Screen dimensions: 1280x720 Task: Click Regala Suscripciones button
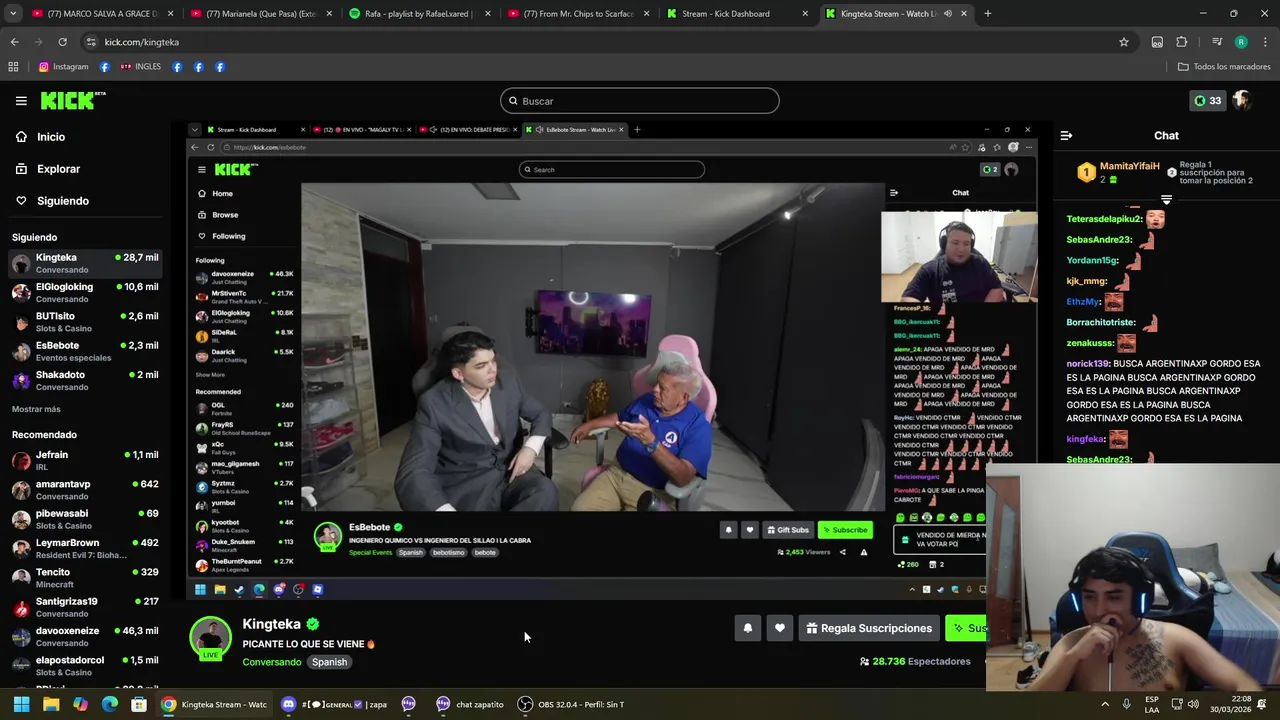(x=869, y=628)
